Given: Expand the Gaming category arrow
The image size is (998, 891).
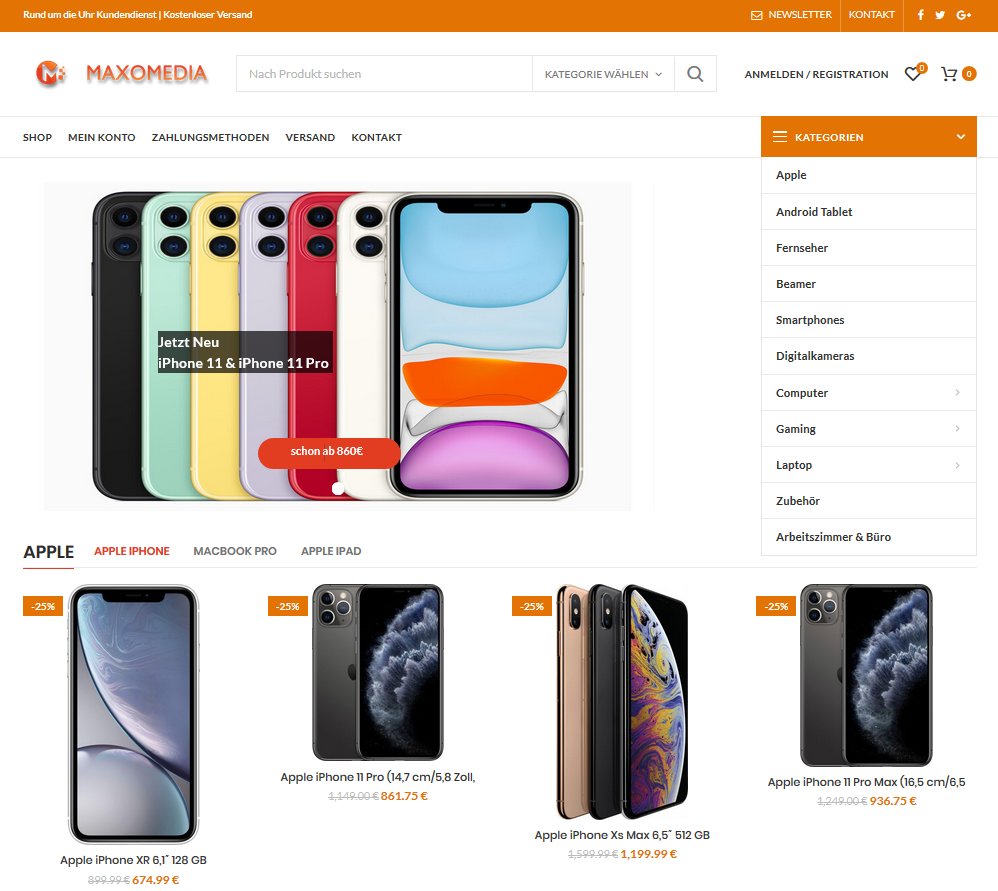Looking at the screenshot, I should click(x=957, y=429).
